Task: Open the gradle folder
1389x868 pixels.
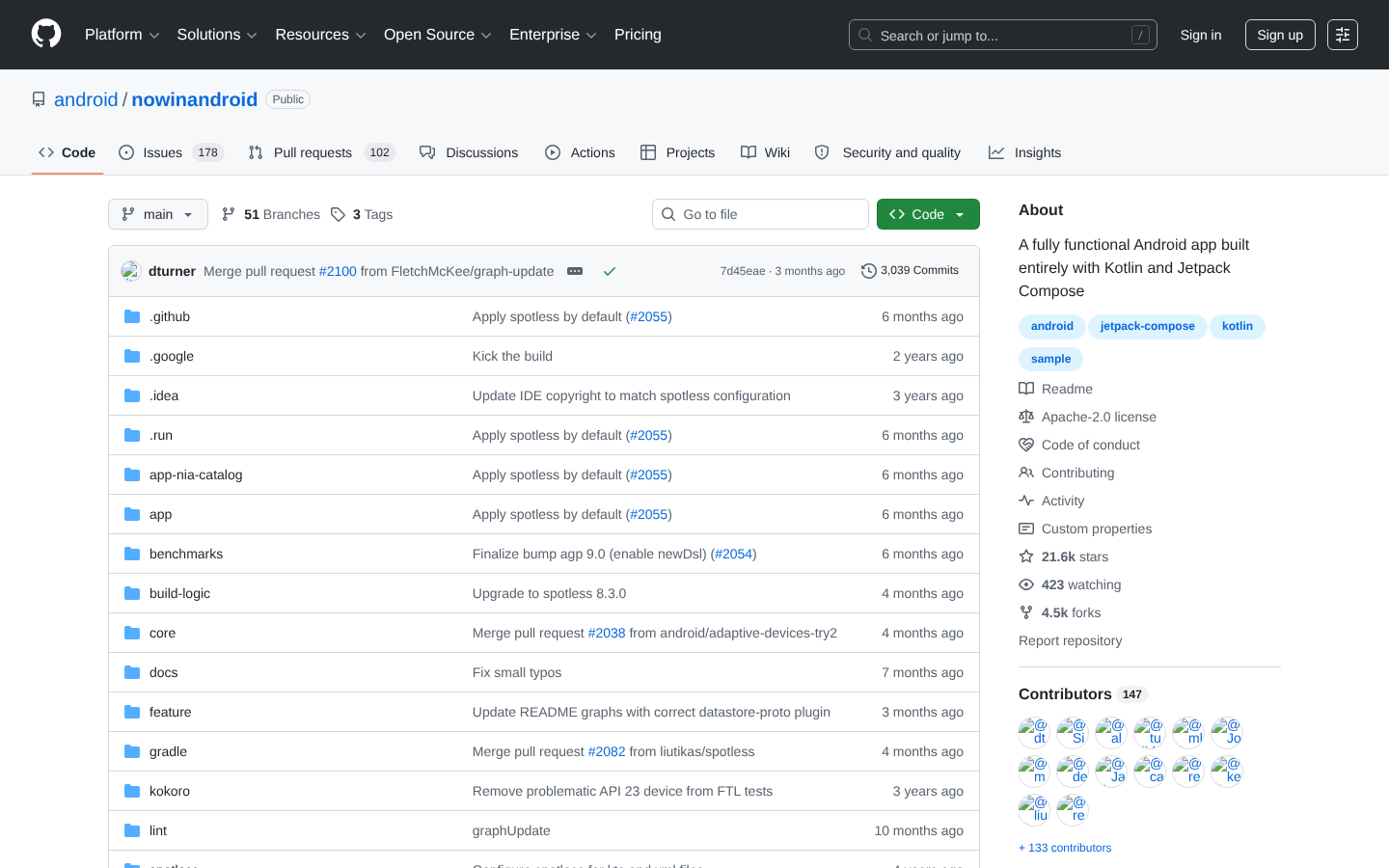Action: tap(168, 751)
